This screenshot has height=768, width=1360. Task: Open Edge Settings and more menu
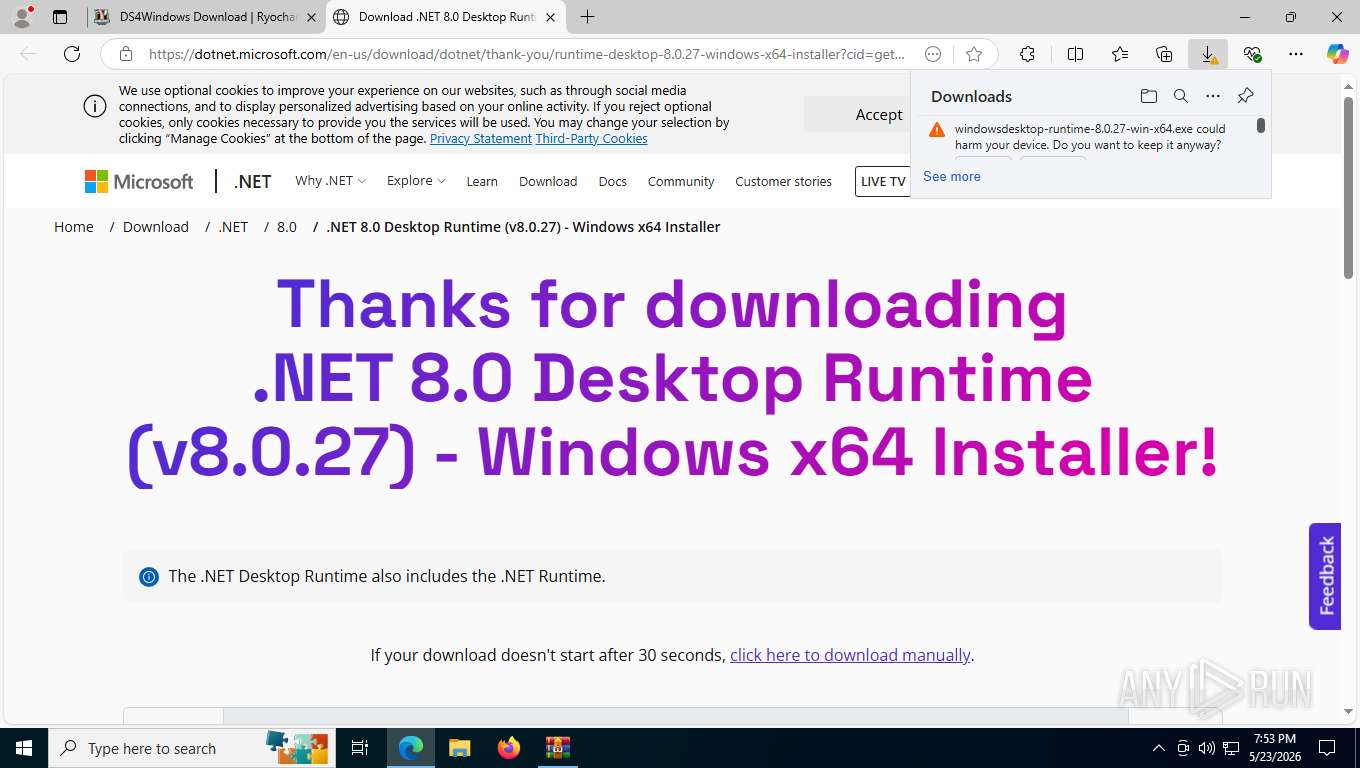tap(1296, 54)
